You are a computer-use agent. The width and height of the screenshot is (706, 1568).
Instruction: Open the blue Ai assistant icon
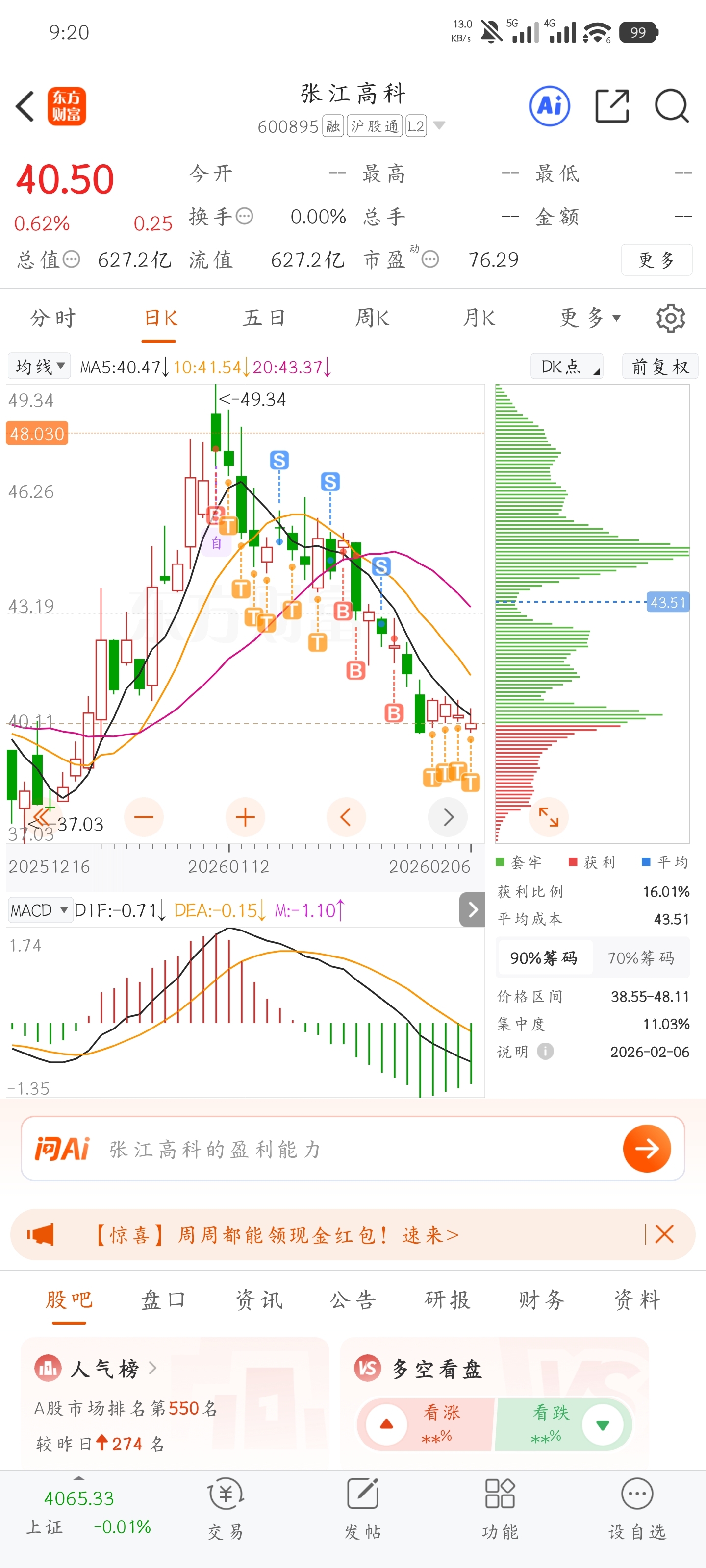550,106
